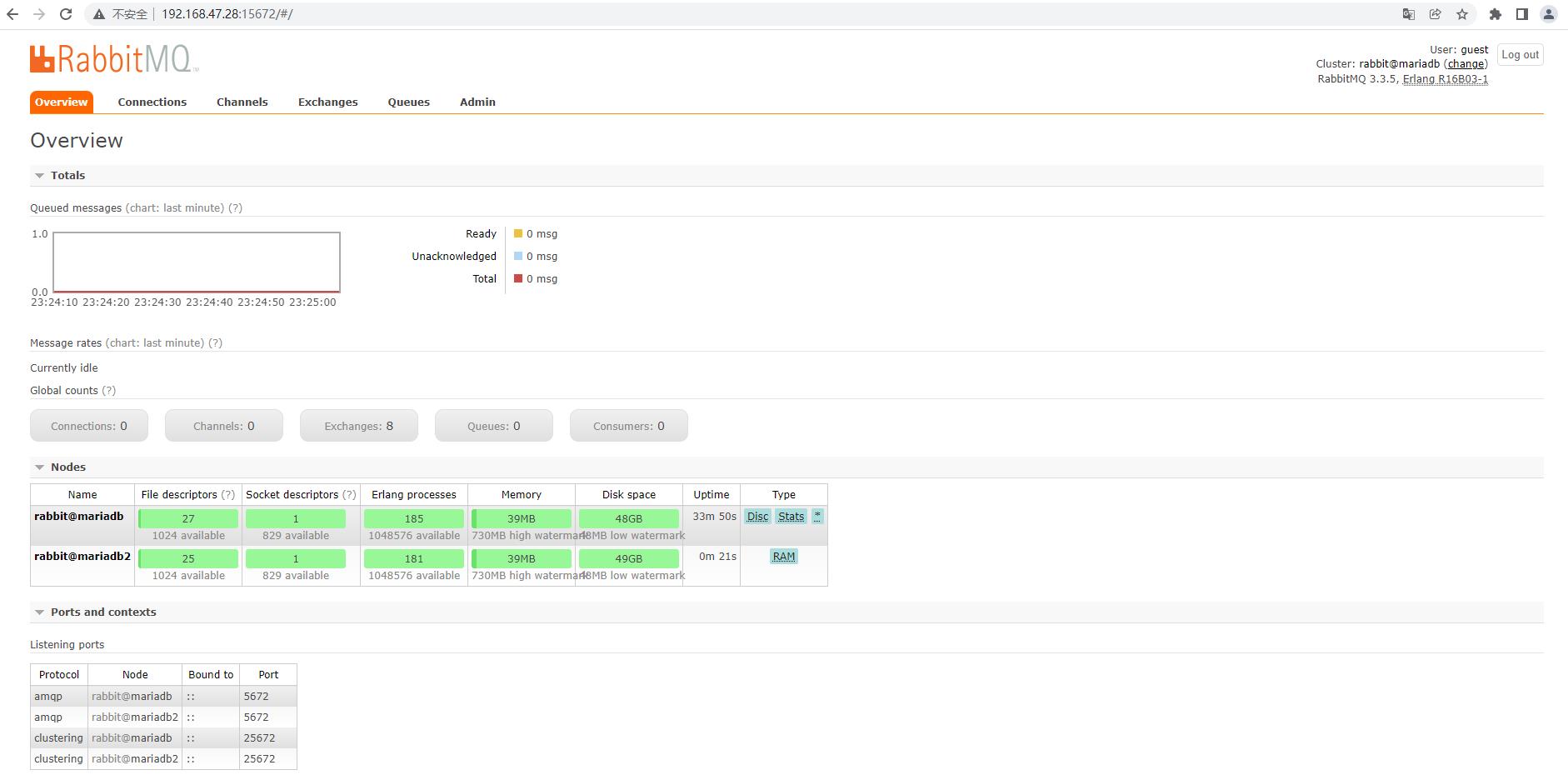The height and width of the screenshot is (775, 1568).
Task: Click the queued messages chart area
Action: 197,262
